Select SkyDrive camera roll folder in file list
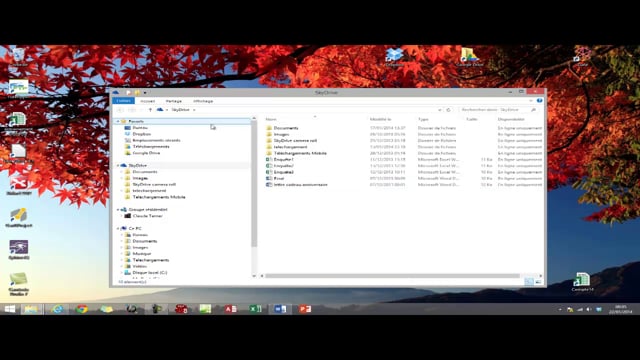640x360 pixels. (x=295, y=140)
